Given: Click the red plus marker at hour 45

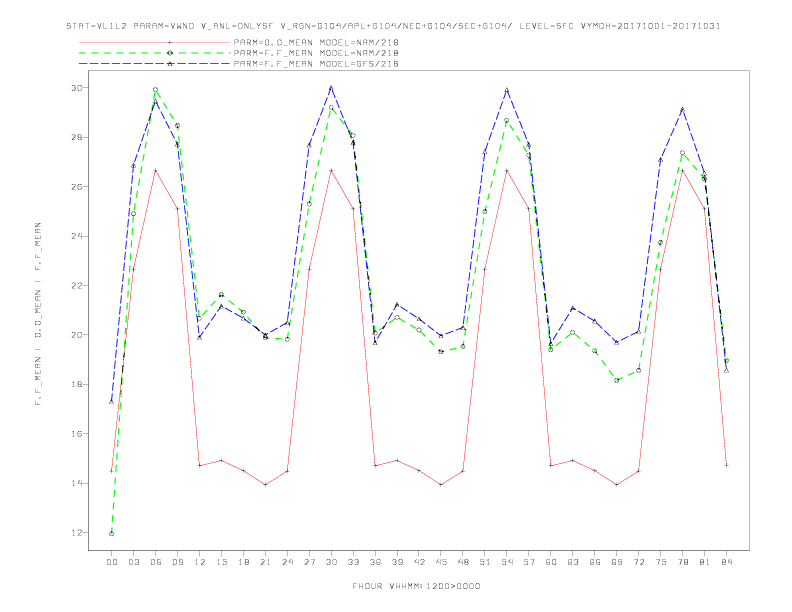Looking at the screenshot, I should [441, 485].
